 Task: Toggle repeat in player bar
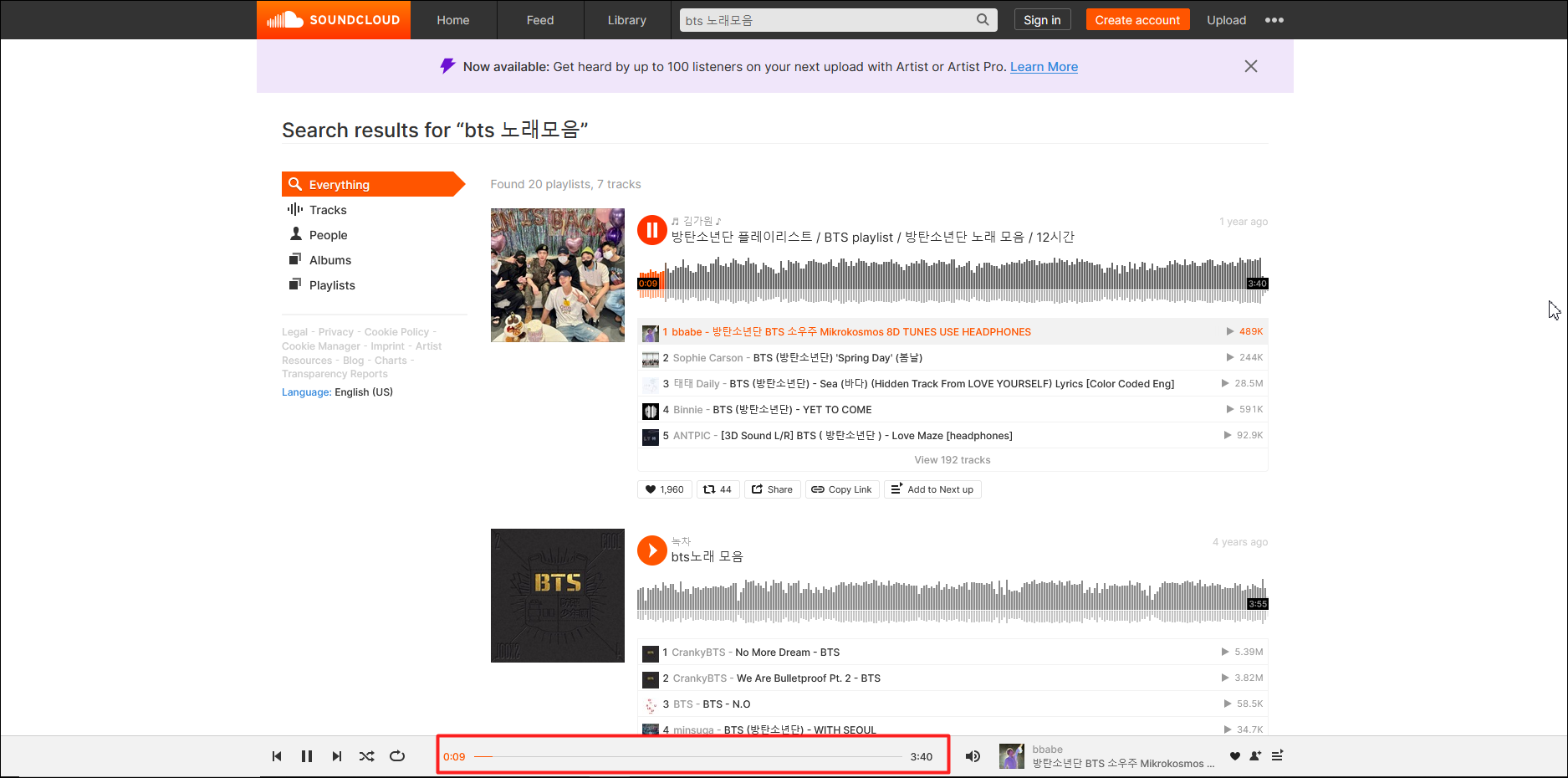point(397,756)
